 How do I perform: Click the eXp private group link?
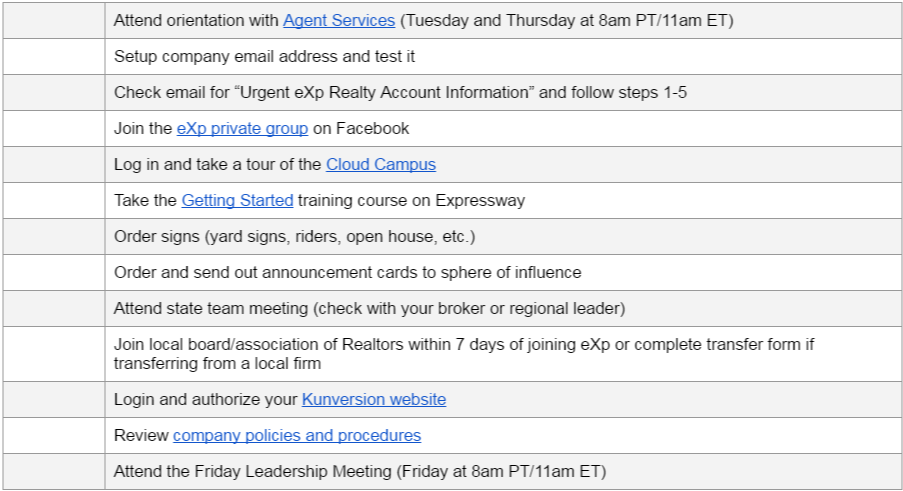[242, 128]
